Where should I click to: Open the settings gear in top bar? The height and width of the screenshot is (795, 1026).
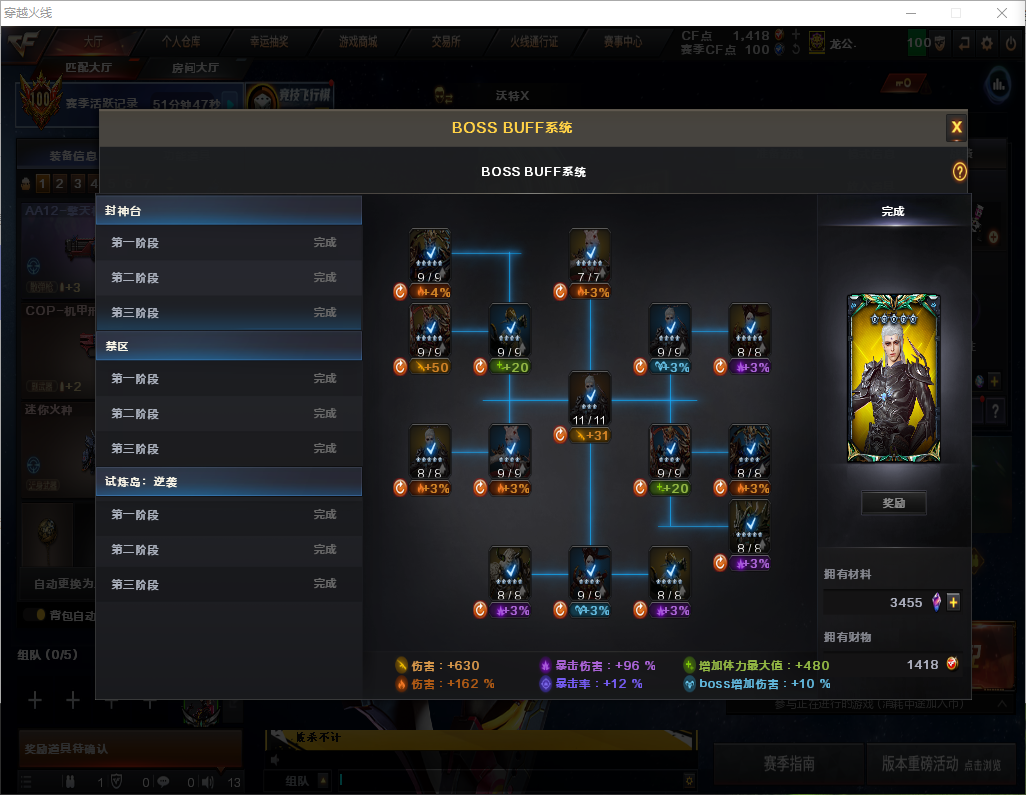[987, 44]
